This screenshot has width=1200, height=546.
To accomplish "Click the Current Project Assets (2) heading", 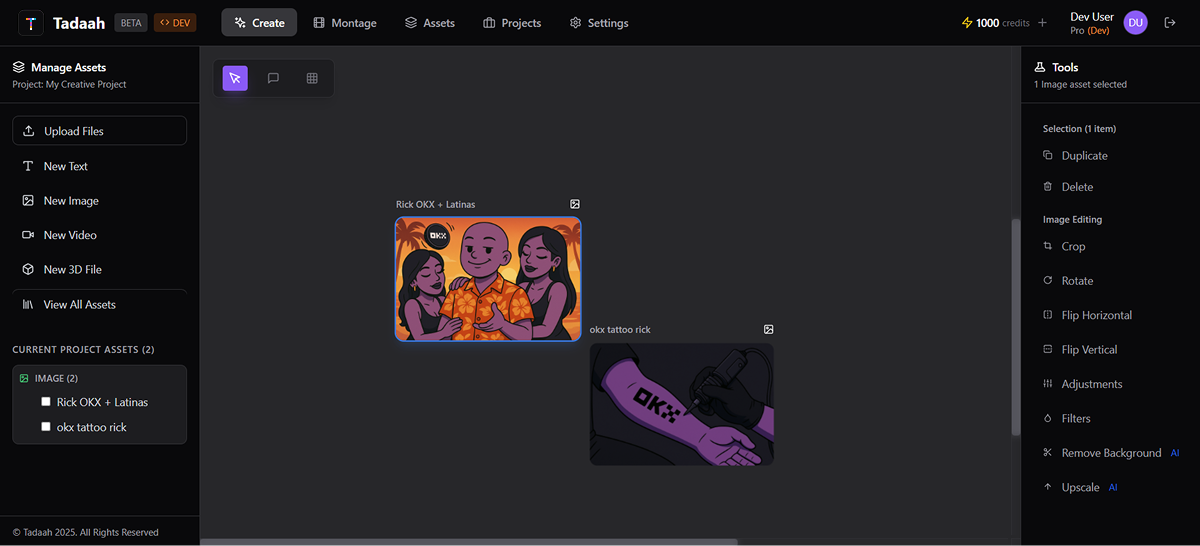I will pos(83,350).
